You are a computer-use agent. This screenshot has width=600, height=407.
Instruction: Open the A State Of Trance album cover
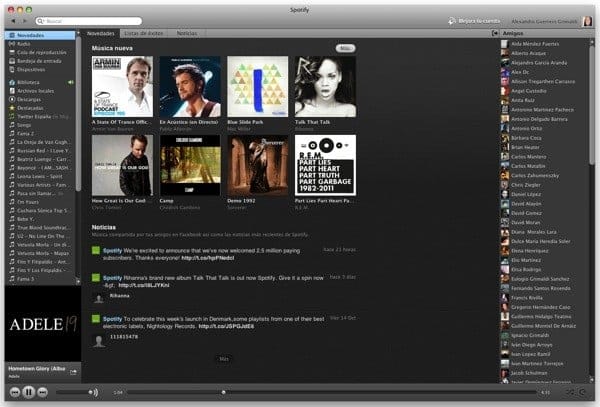pos(122,86)
